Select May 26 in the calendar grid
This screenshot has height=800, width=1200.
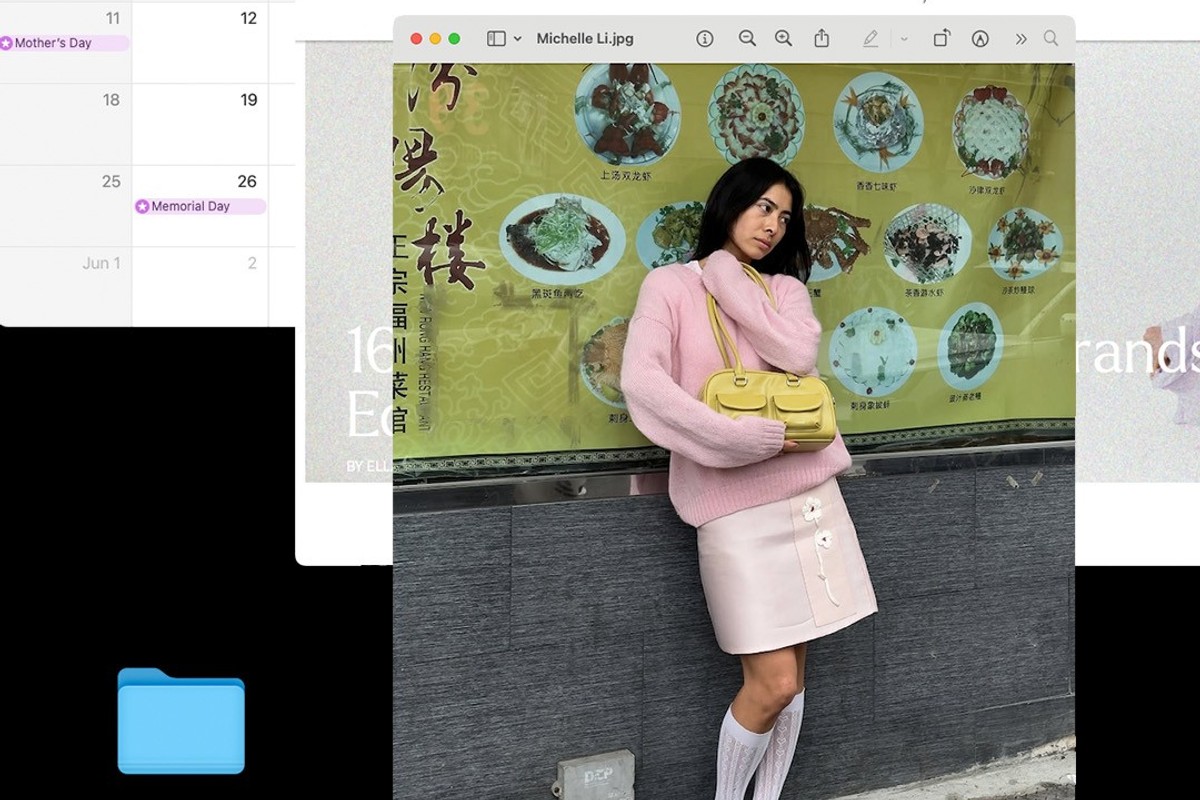pyautogui.click(x=246, y=182)
